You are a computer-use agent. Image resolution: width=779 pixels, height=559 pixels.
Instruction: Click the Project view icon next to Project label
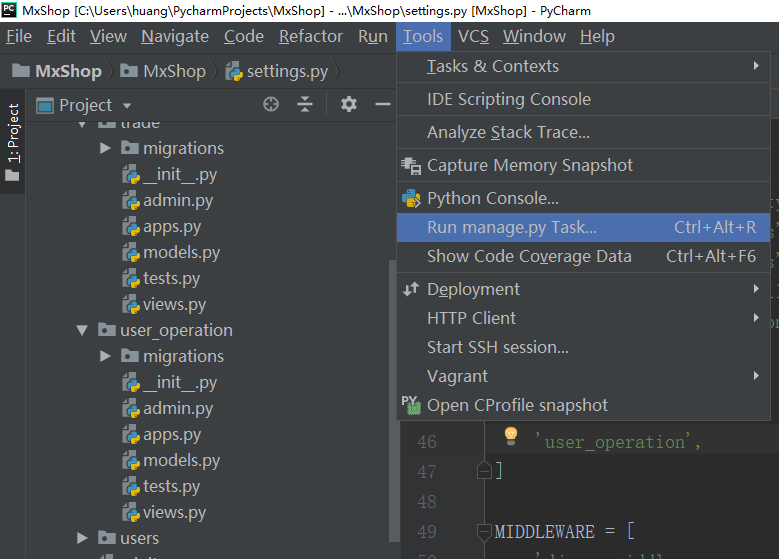tap(45, 105)
